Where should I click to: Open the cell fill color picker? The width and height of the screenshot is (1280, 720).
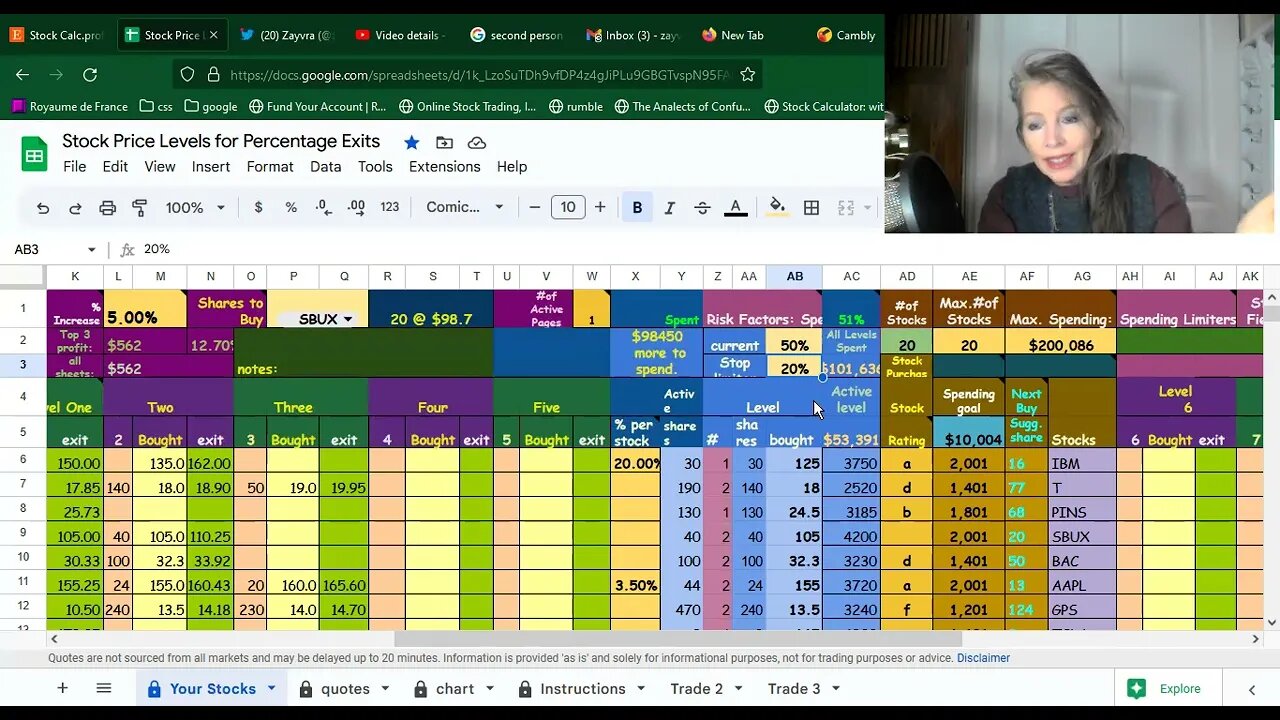pyautogui.click(x=777, y=208)
